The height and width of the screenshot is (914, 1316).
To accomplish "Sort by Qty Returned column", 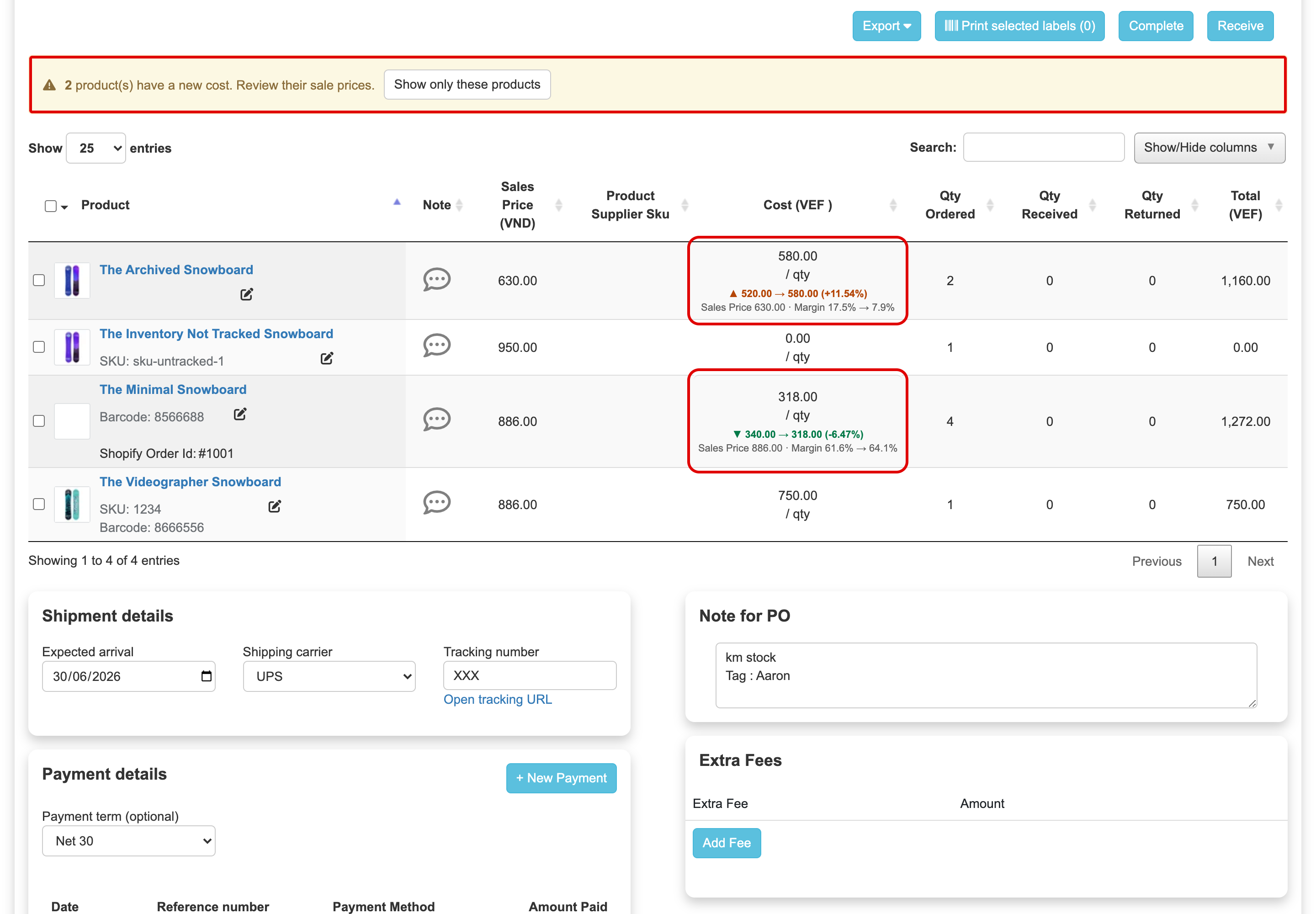I will tap(1194, 204).
